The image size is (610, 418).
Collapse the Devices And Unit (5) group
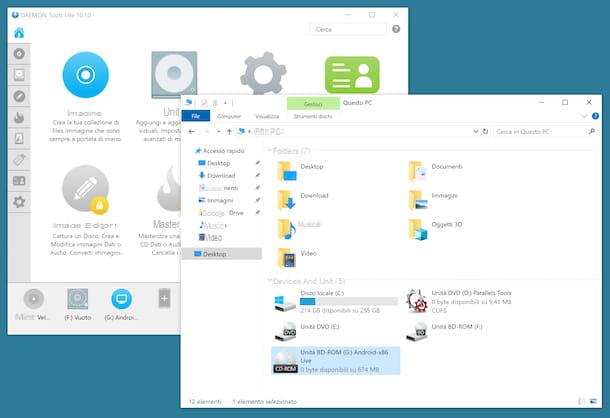269,281
